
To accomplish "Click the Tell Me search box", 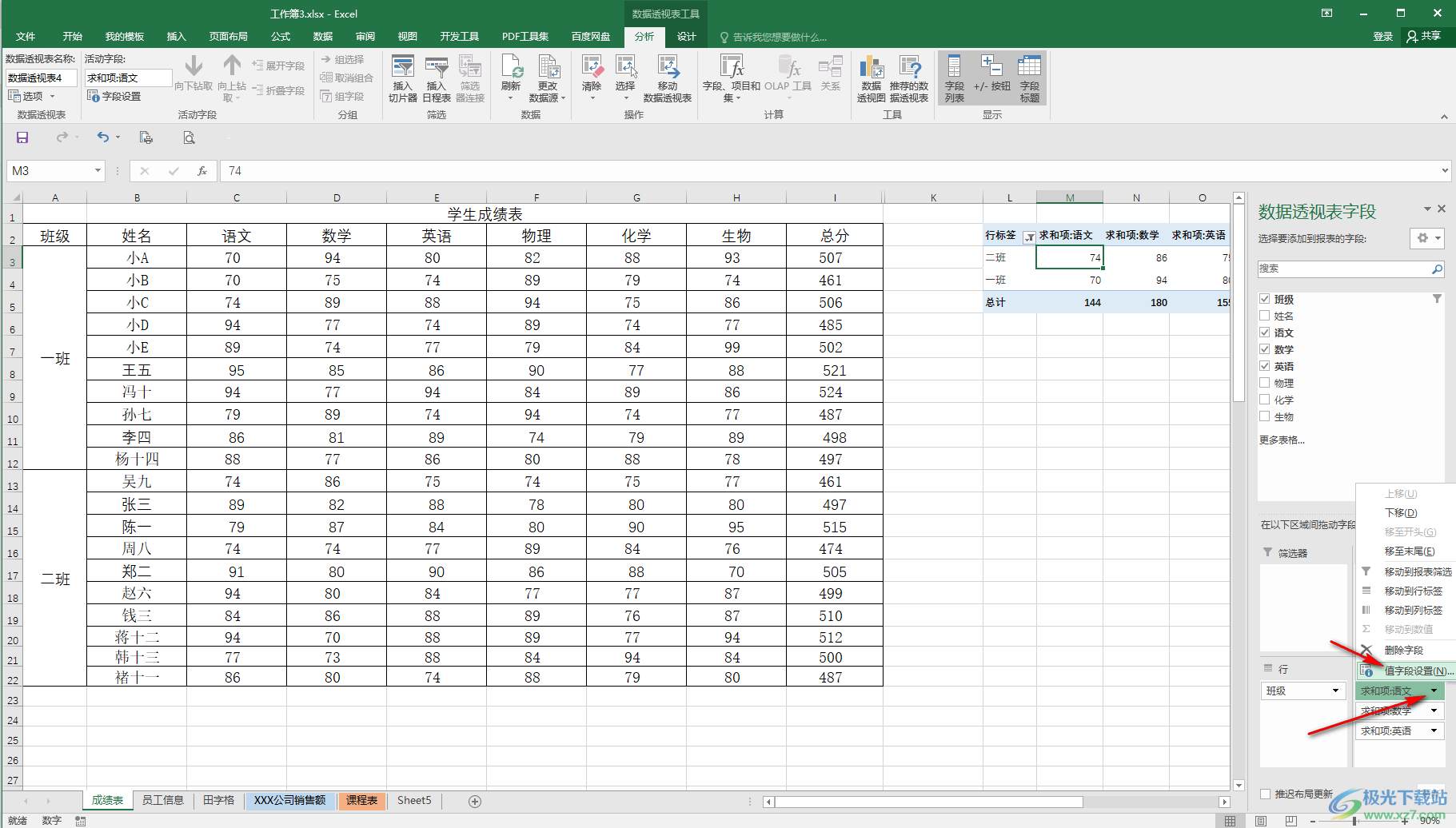I will pyautogui.click(x=773, y=37).
